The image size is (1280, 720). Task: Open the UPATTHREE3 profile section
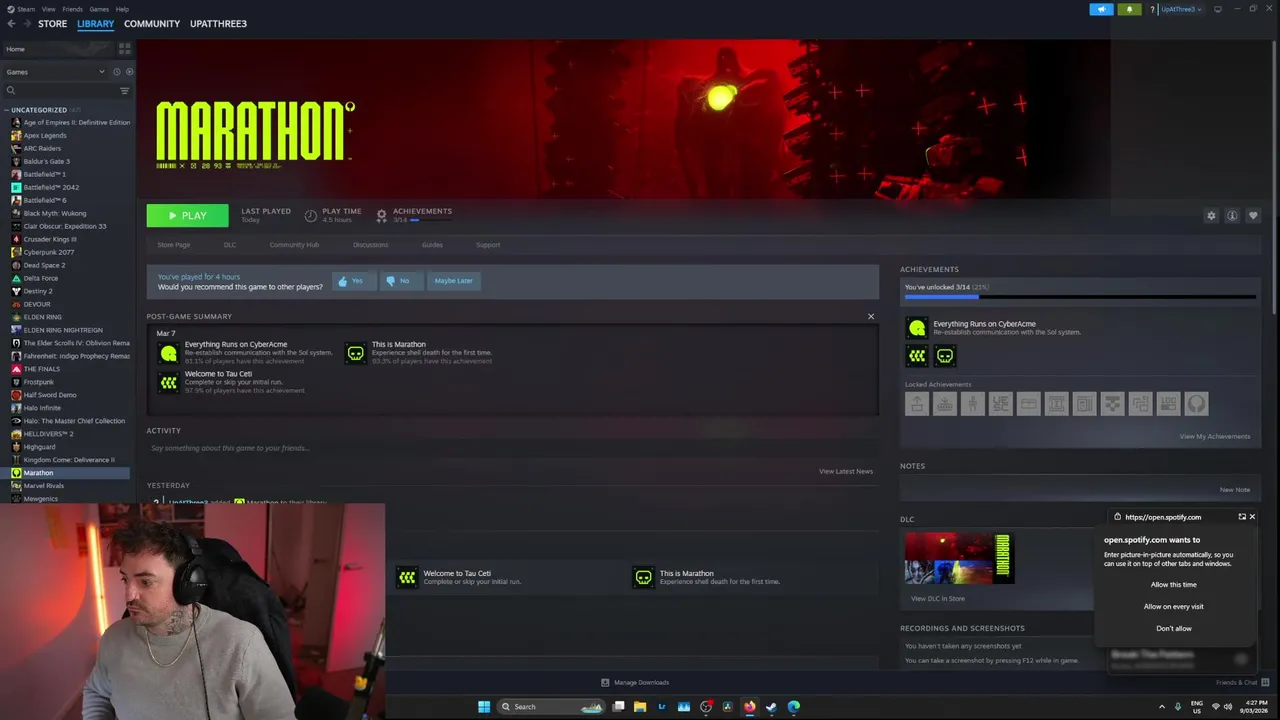(218, 23)
